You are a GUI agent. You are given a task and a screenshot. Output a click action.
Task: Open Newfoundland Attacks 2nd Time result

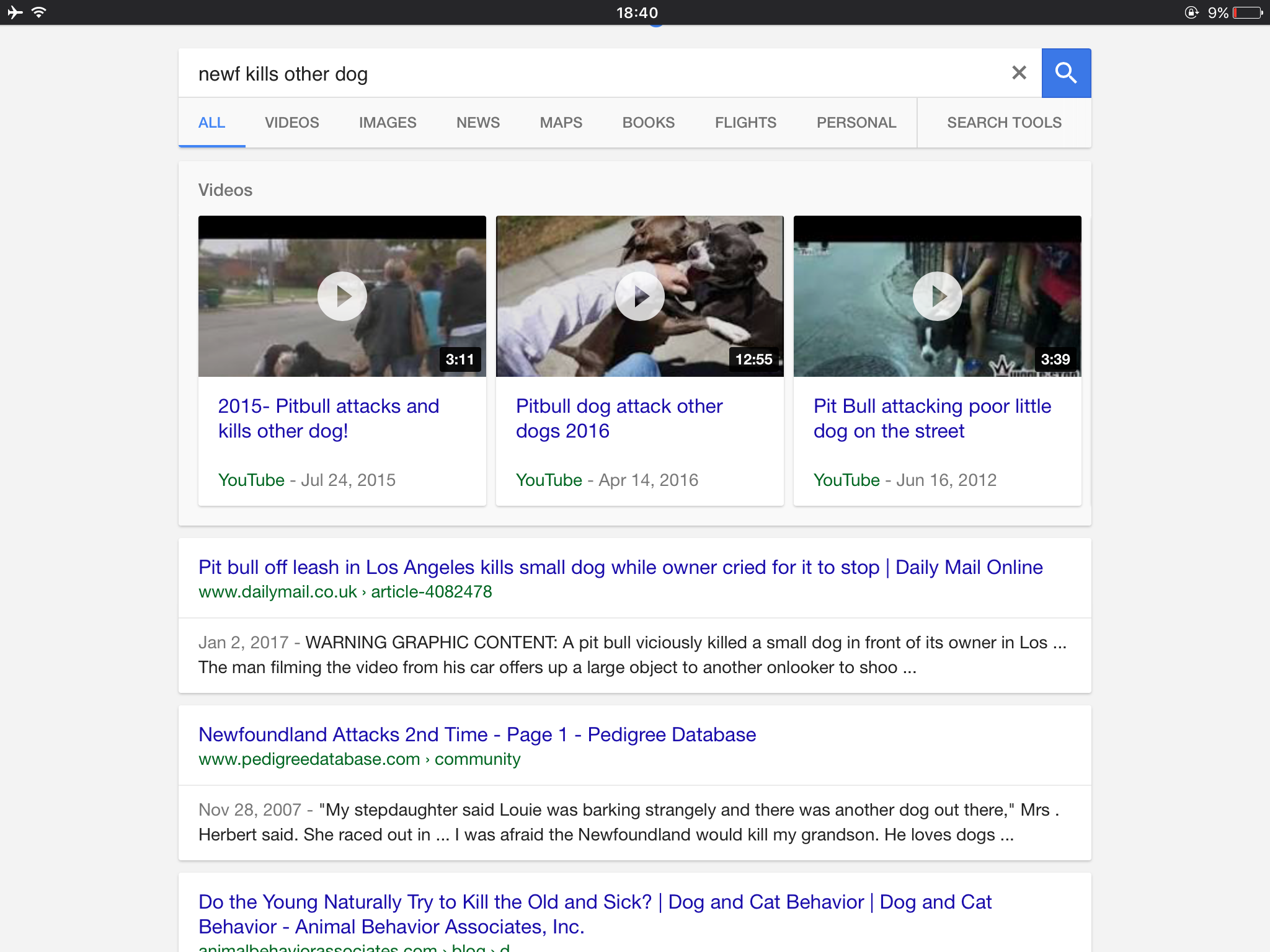tap(477, 734)
